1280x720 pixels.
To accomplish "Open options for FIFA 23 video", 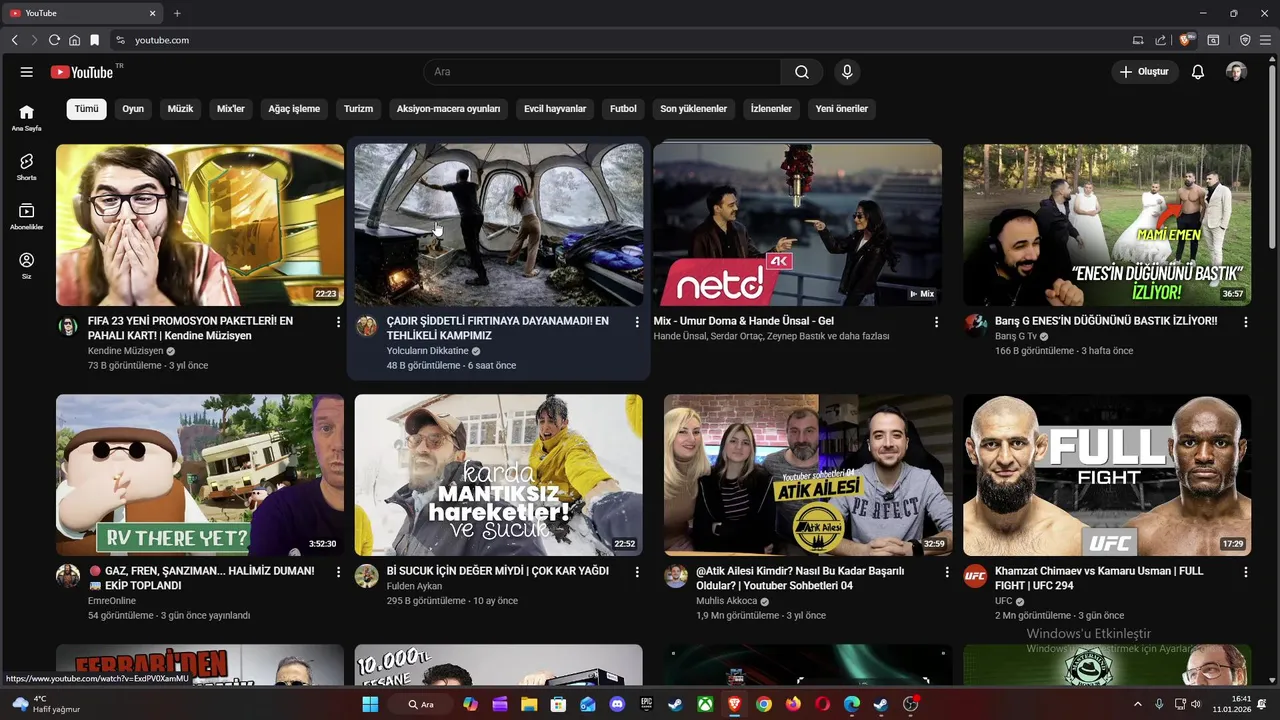I will tap(338, 322).
